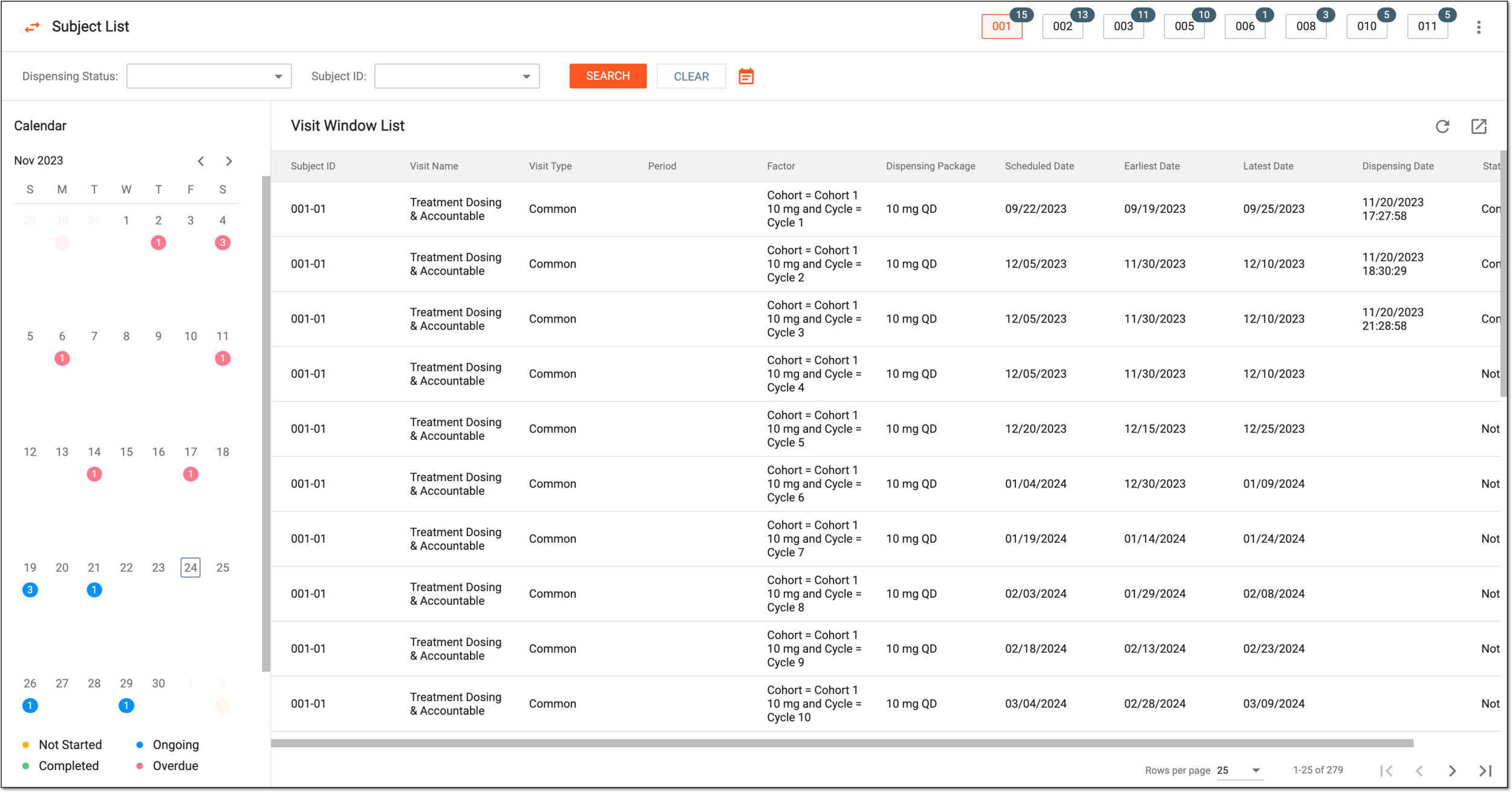This screenshot has width=1512, height=792.
Task: Click the Cycle 4 factor cell
Action: 813,374
